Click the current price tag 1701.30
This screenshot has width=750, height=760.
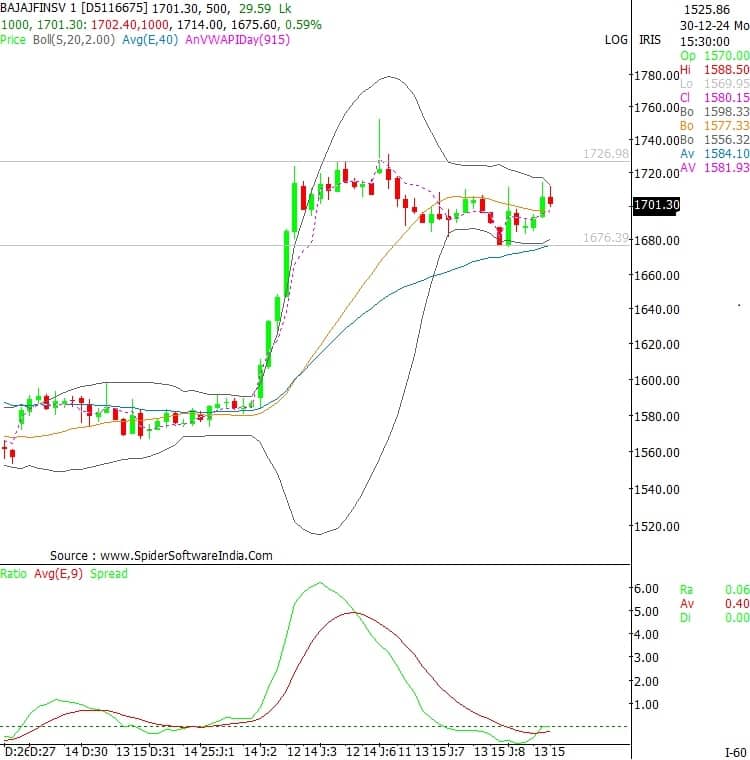(x=656, y=205)
